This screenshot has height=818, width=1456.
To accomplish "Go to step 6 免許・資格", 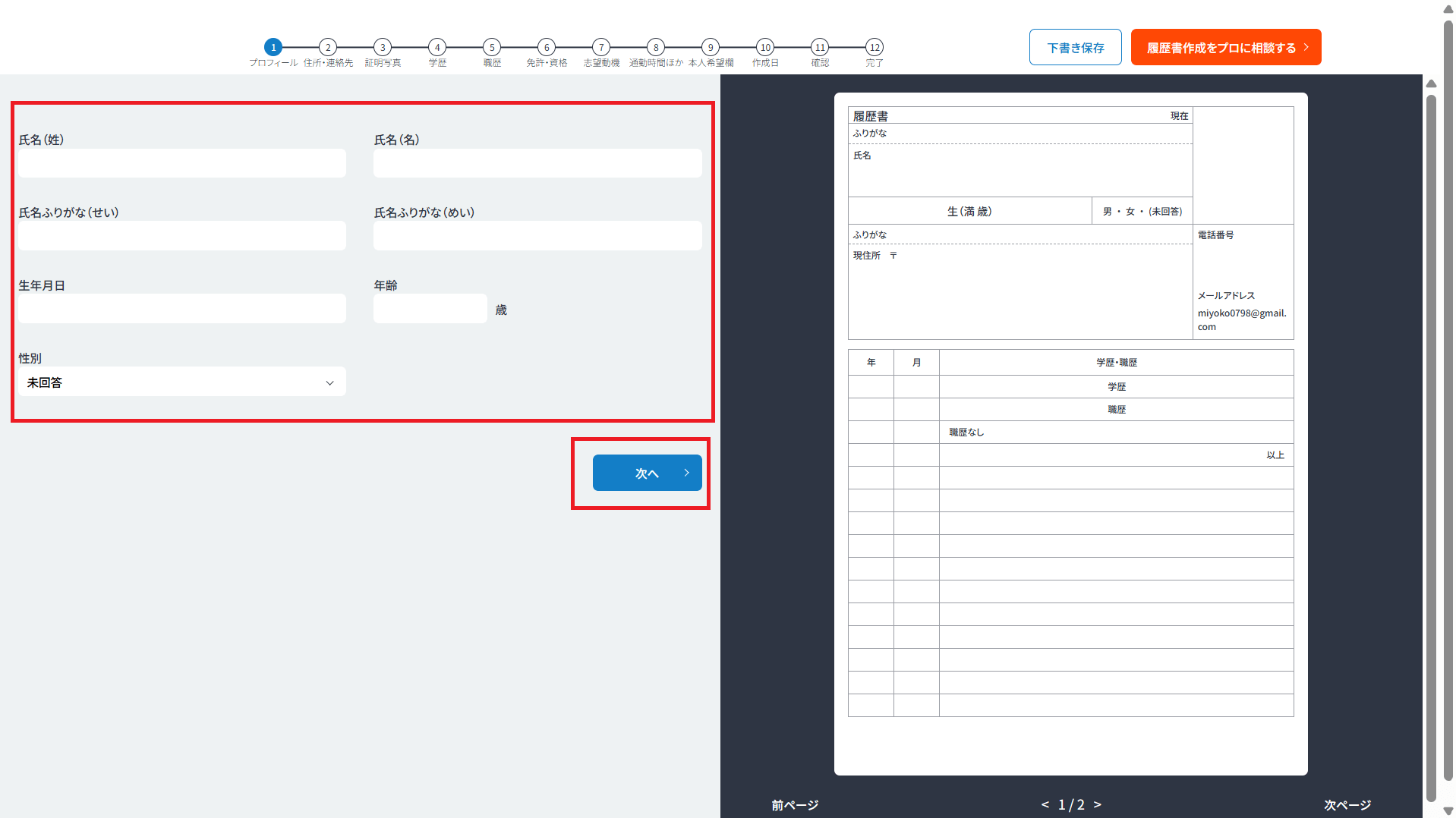I will coord(547,47).
